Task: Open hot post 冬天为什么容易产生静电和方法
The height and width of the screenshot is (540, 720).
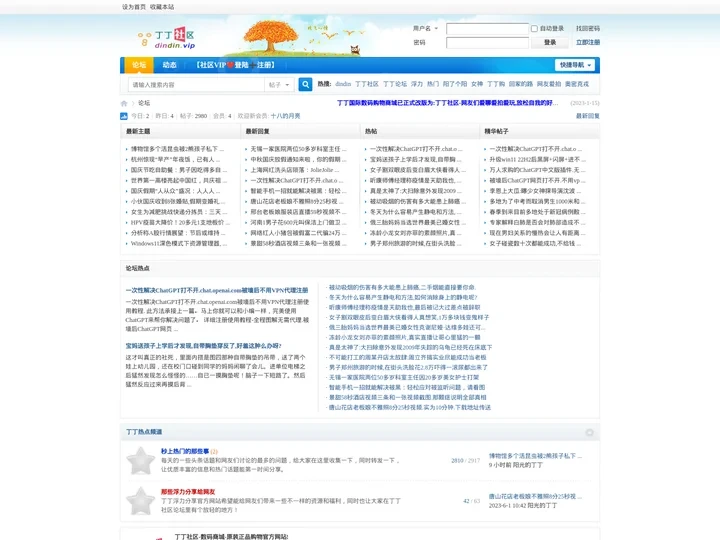Action: pyautogui.click(x=416, y=212)
